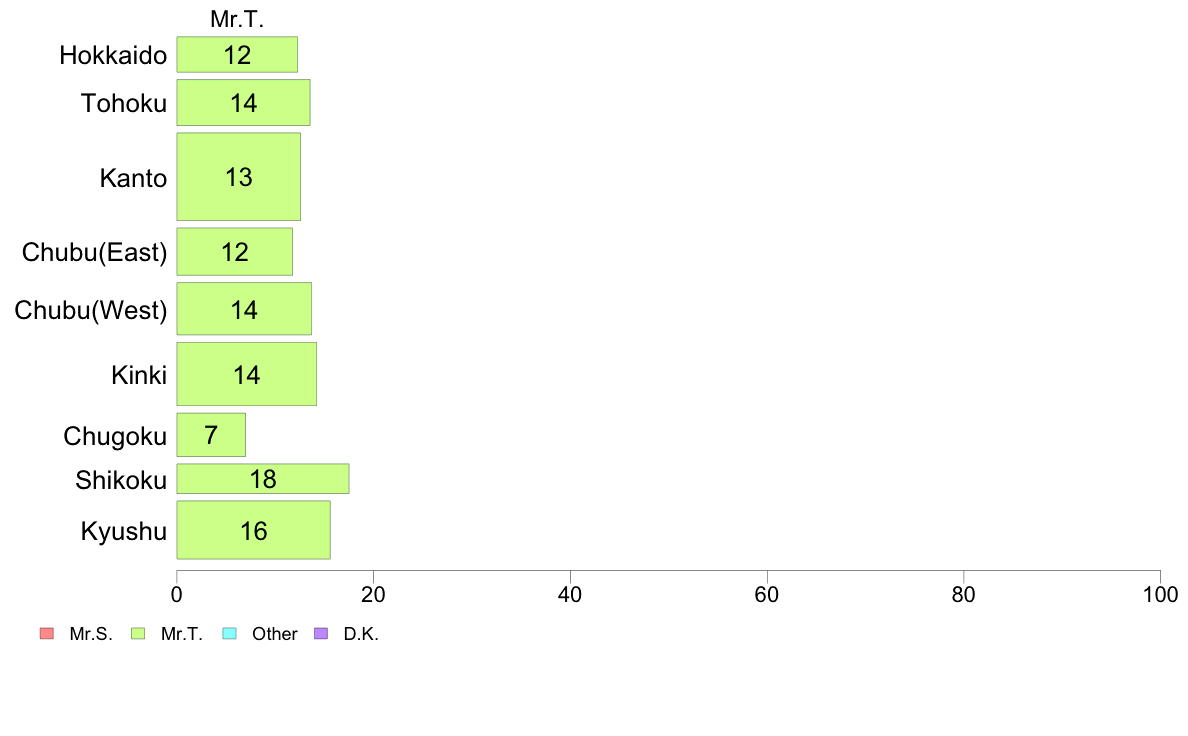Viewport: 1188px width, 736px height.
Task: Select the Hokkaido bar showing 12
Action: click(237, 55)
